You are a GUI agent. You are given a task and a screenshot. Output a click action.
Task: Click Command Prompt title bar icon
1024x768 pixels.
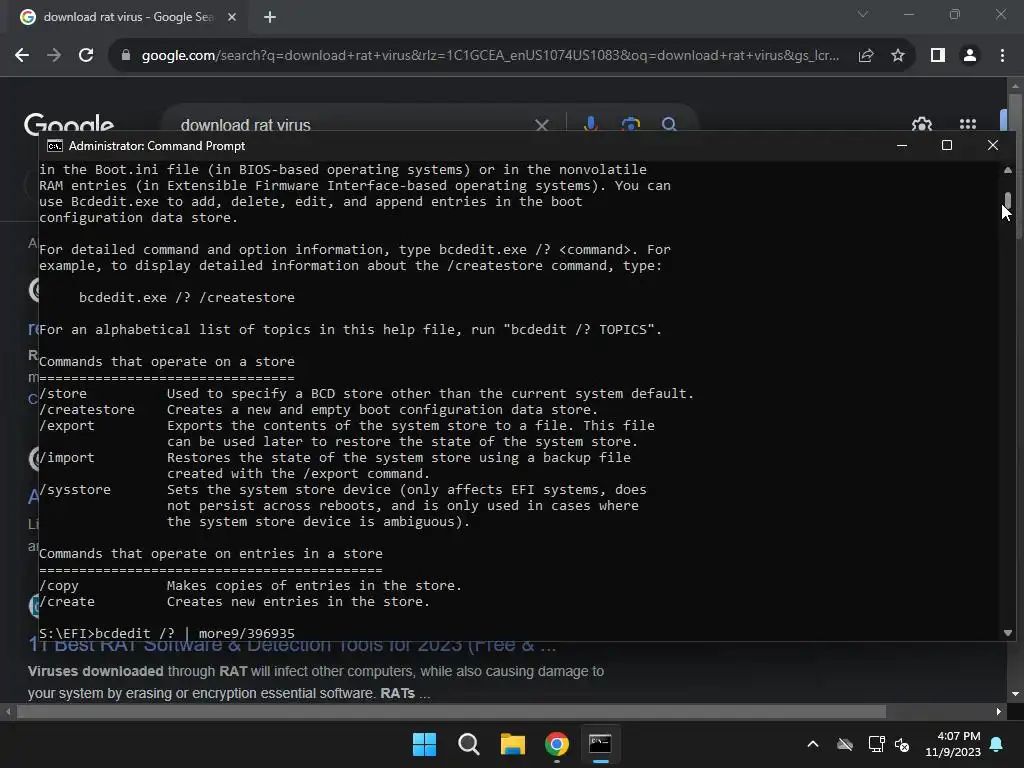55,146
